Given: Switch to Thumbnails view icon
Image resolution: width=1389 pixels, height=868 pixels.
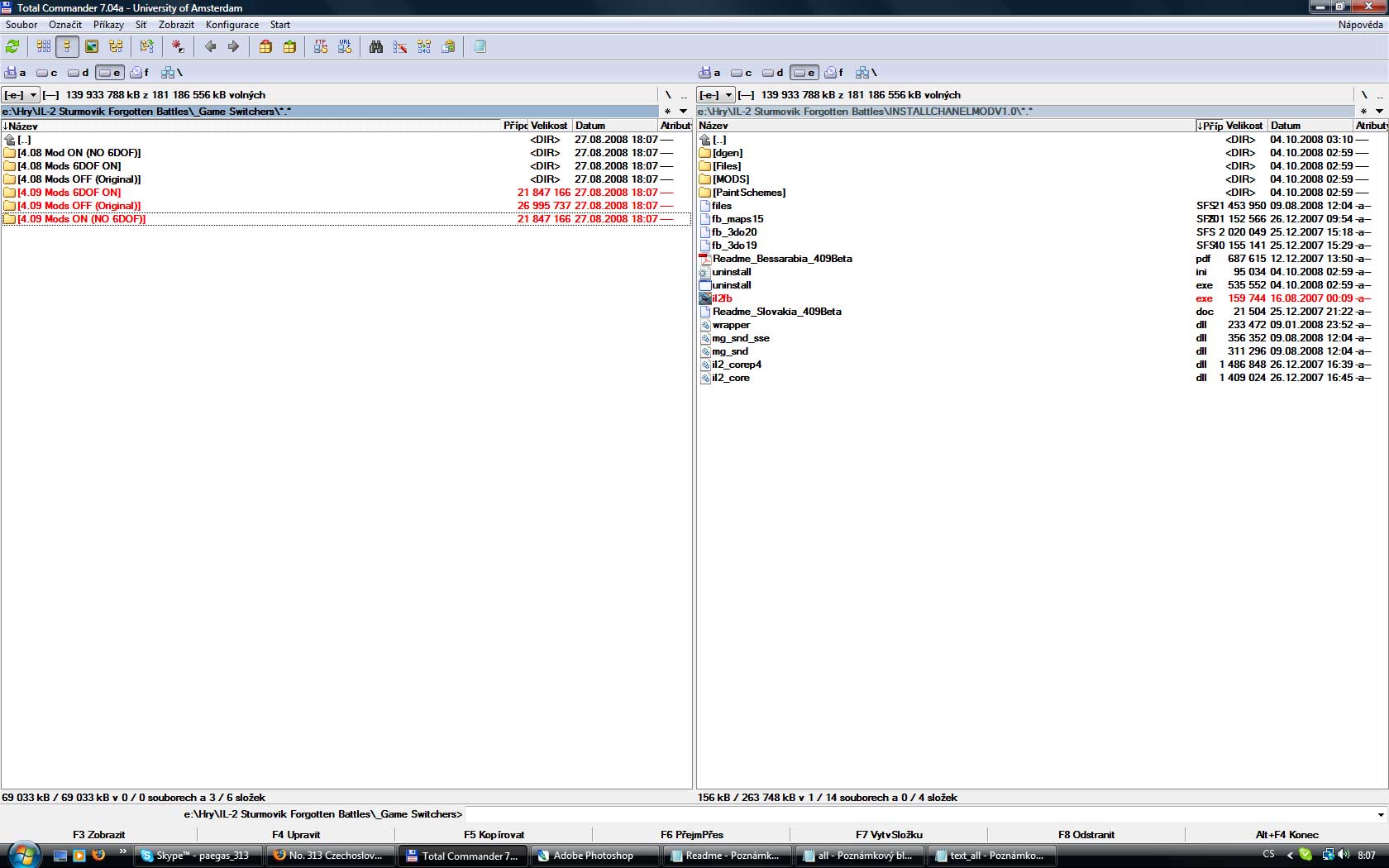Looking at the screenshot, I should [x=92, y=47].
